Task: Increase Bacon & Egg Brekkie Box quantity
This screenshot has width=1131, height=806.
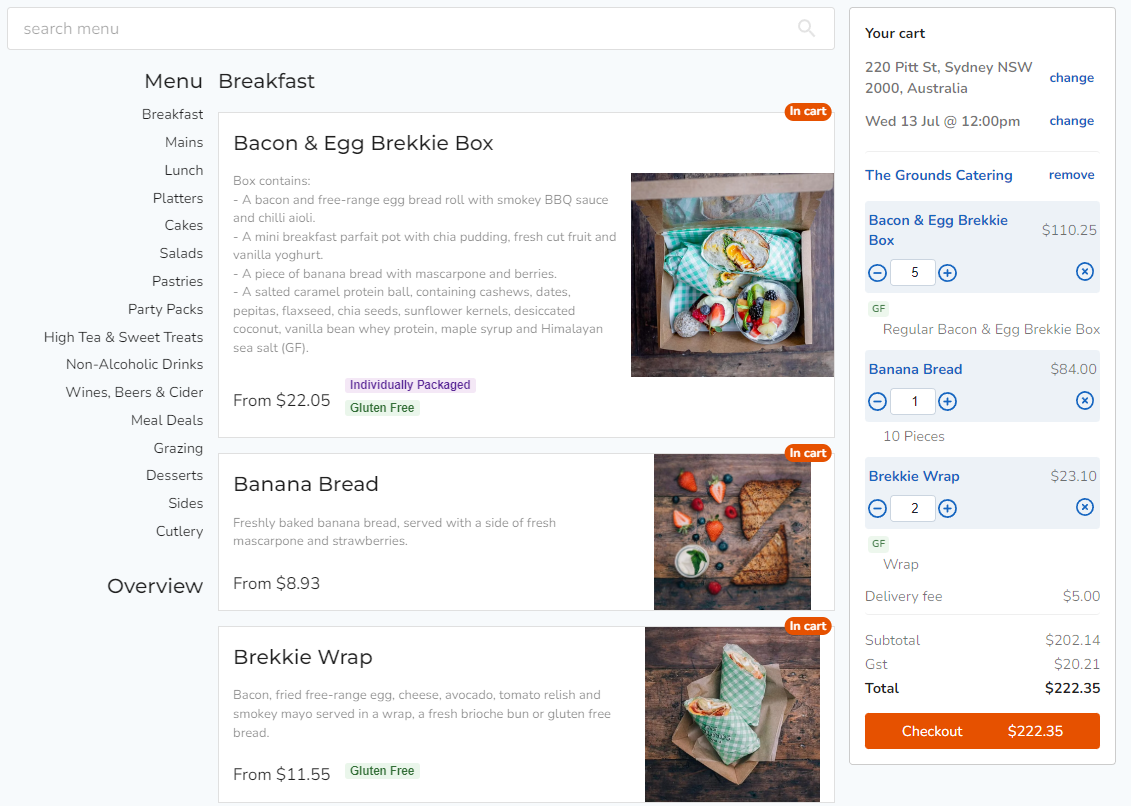Action: pos(948,272)
